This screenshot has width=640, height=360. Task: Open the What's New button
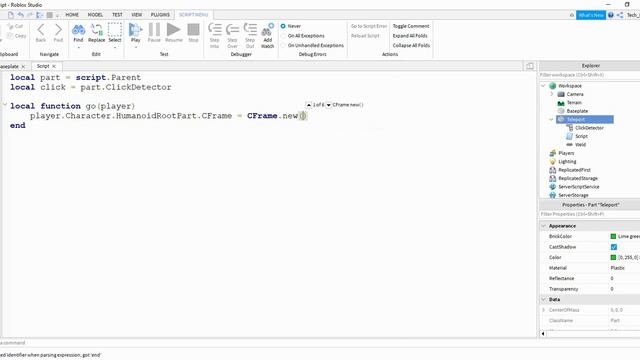click(591, 15)
